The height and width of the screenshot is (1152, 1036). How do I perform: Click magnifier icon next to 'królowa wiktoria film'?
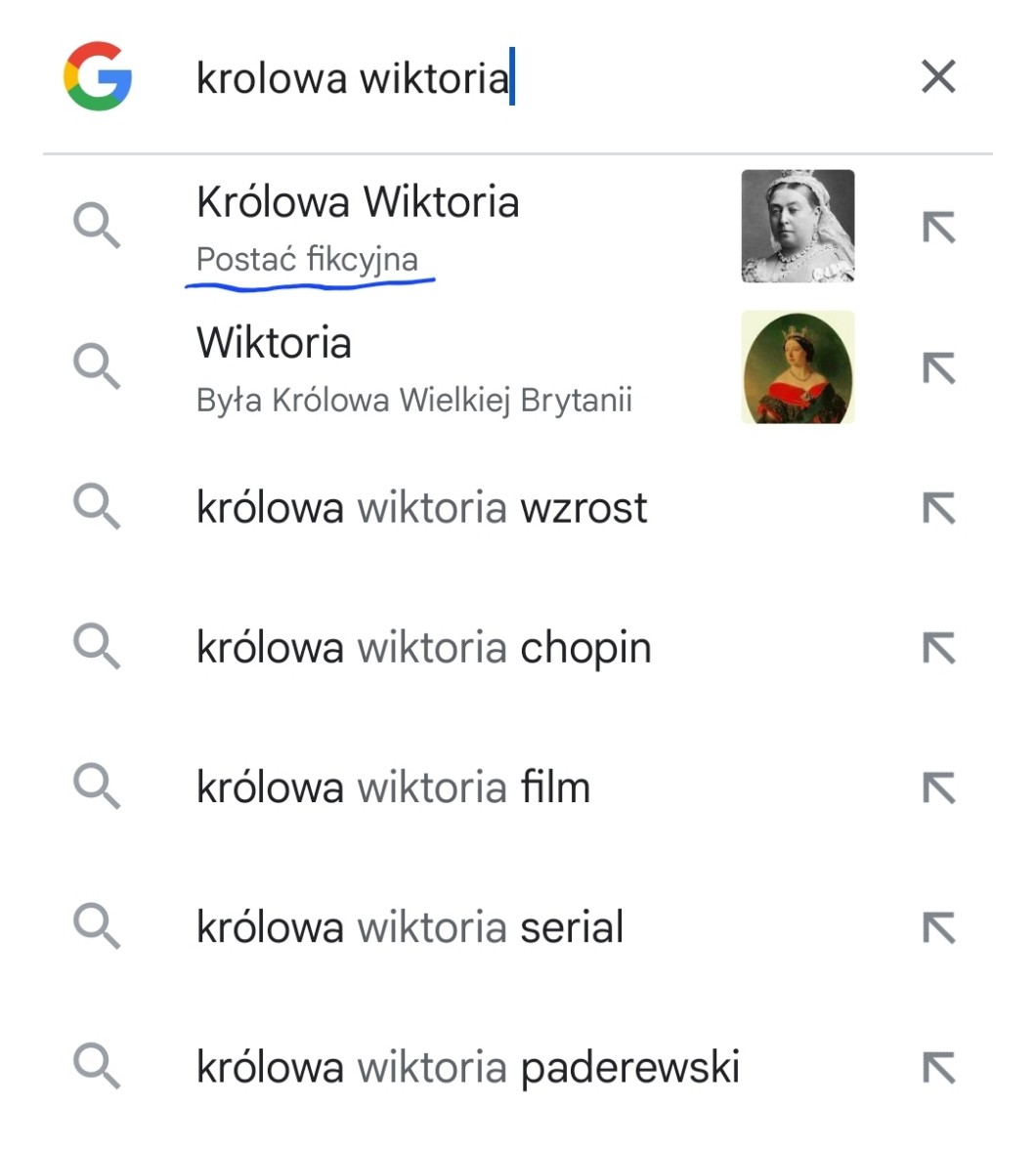(x=96, y=787)
